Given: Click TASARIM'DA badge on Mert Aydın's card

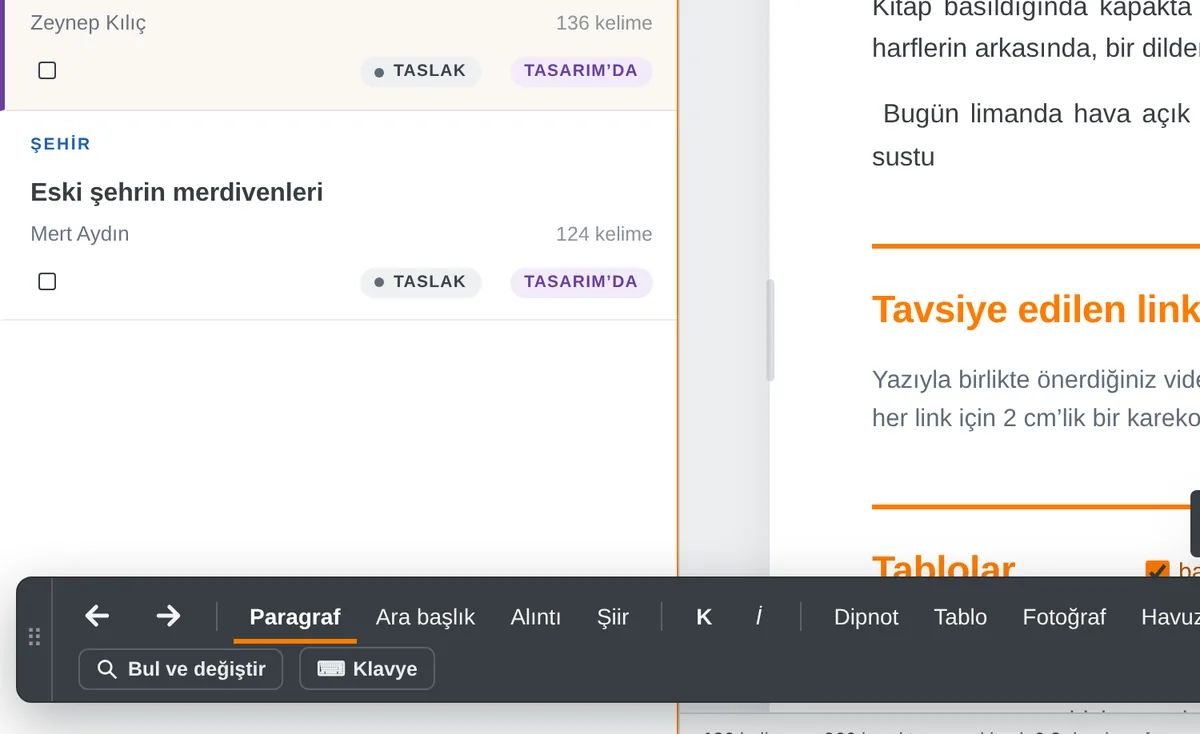Looking at the screenshot, I should pos(581,282).
